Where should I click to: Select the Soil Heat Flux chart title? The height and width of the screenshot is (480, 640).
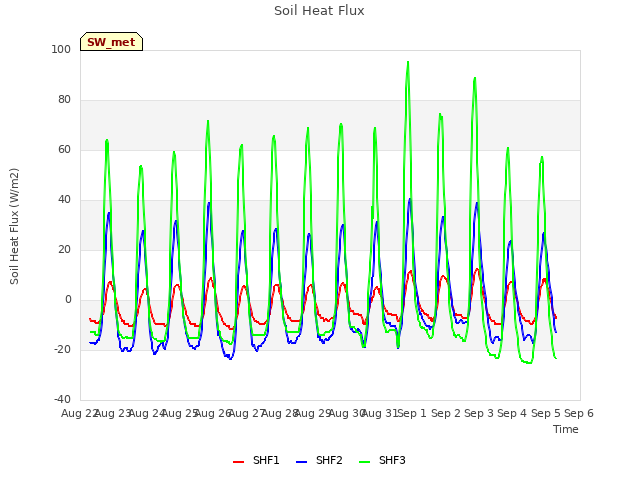(319, 11)
